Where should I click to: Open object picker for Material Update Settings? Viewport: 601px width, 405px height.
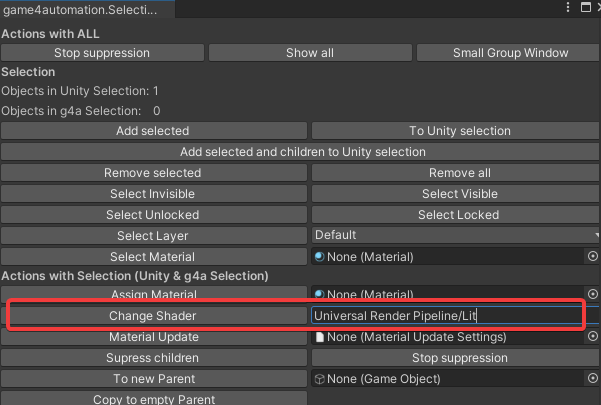coord(592,337)
